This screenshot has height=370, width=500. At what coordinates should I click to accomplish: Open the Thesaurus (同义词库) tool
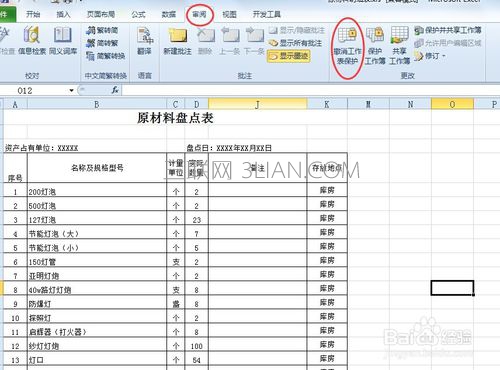pos(63,42)
